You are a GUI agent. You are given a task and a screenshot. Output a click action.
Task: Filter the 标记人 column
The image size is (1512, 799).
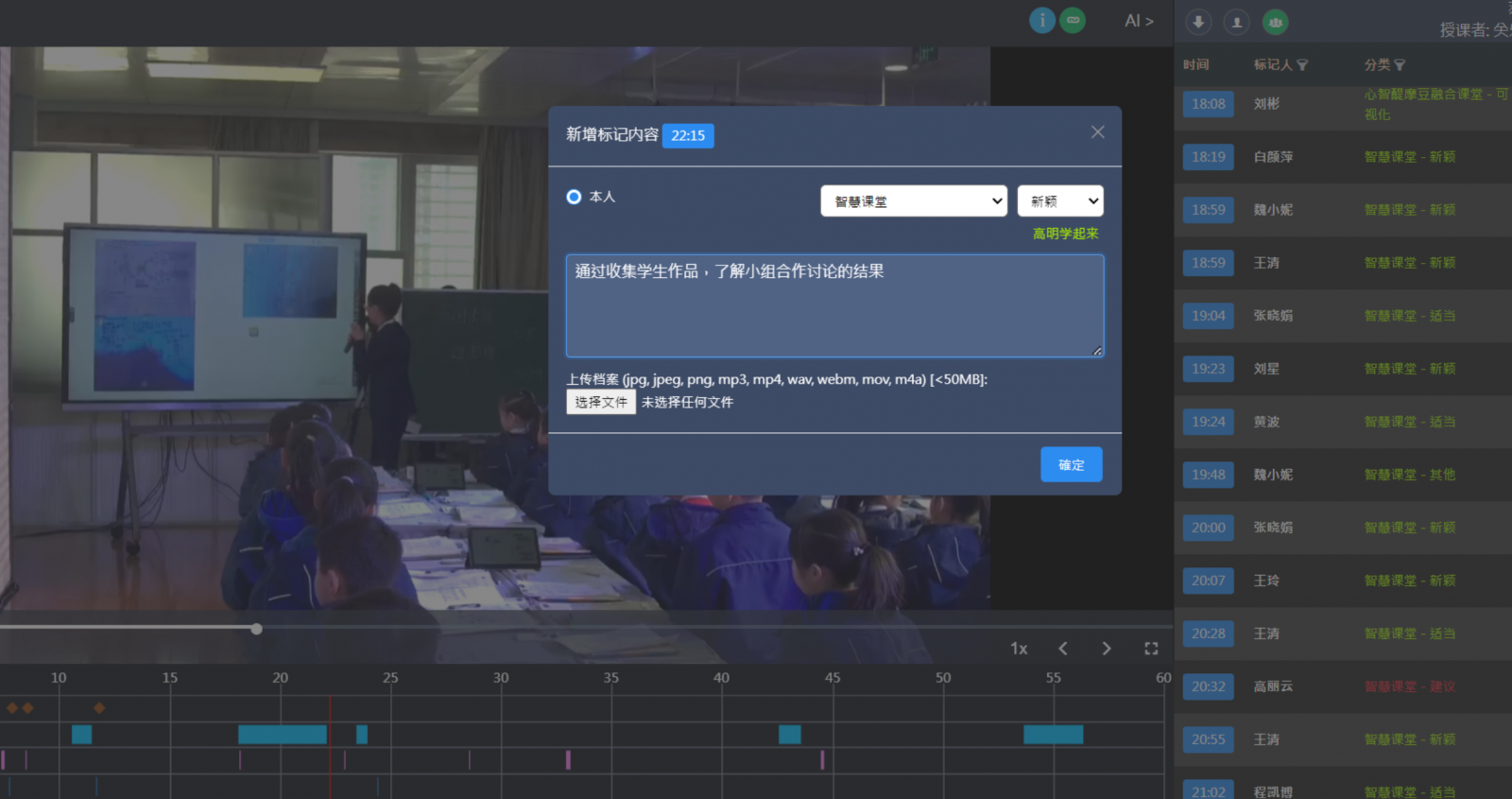(x=1302, y=65)
